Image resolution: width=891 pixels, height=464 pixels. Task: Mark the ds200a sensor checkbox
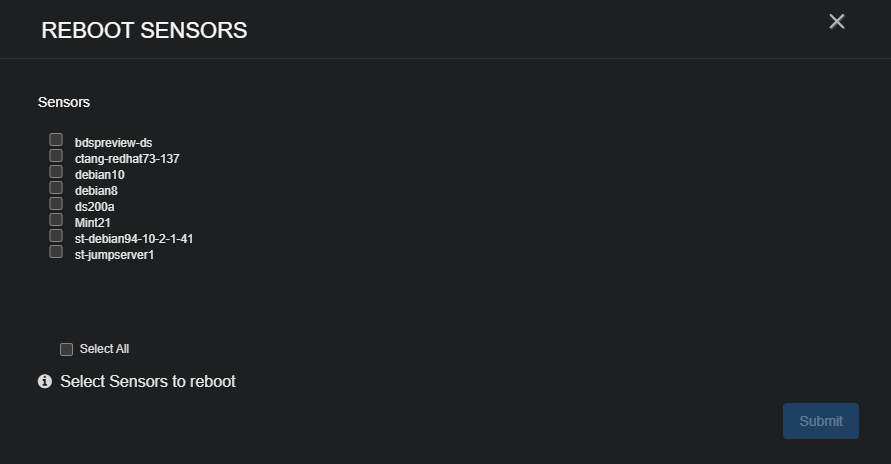(x=56, y=203)
